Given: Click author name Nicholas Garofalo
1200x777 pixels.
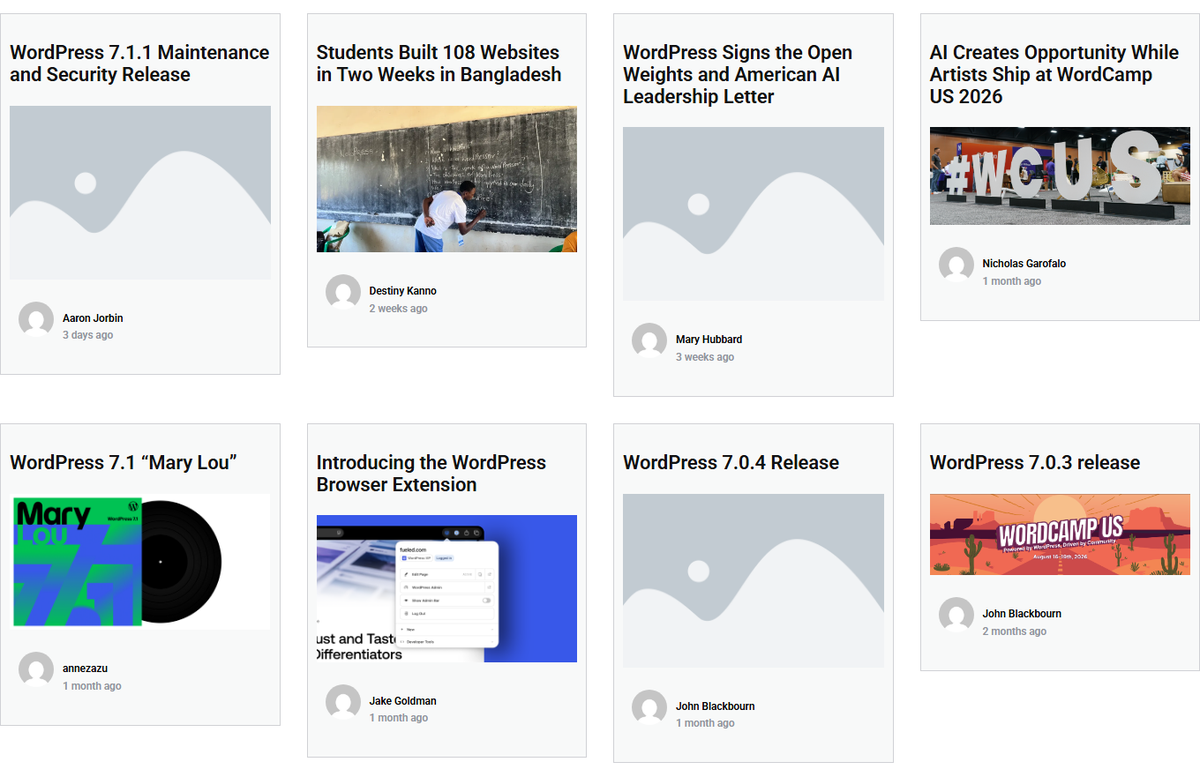Looking at the screenshot, I should (x=1024, y=264).
